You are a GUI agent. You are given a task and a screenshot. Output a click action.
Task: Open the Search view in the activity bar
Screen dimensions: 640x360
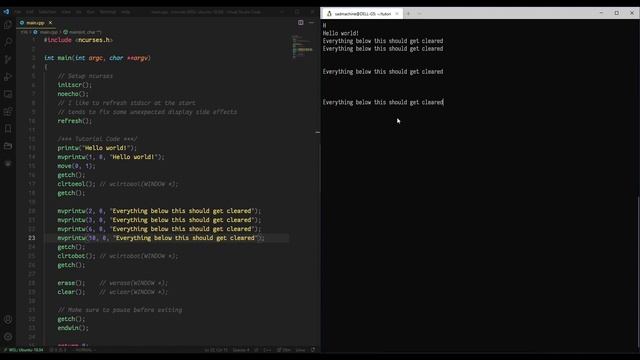pos(8,42)
